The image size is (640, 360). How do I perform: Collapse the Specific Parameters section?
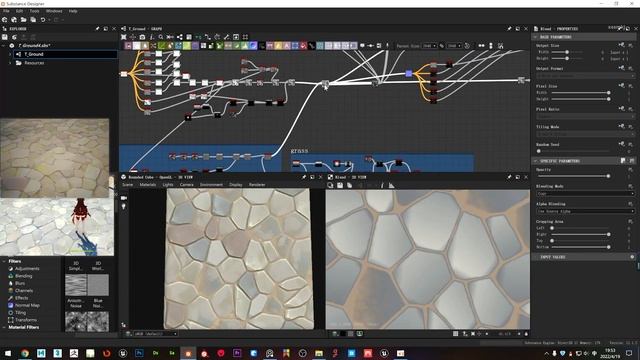tap(535, 161)
